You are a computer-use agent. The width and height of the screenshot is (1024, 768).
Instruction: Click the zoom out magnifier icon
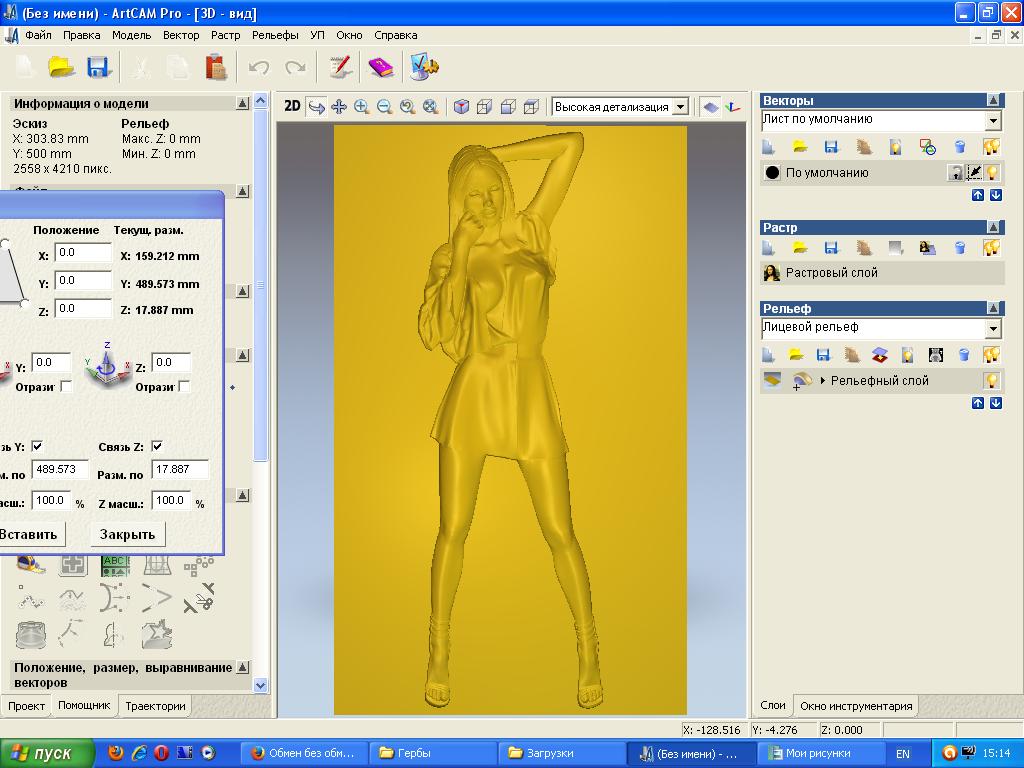tap(384, 107)
